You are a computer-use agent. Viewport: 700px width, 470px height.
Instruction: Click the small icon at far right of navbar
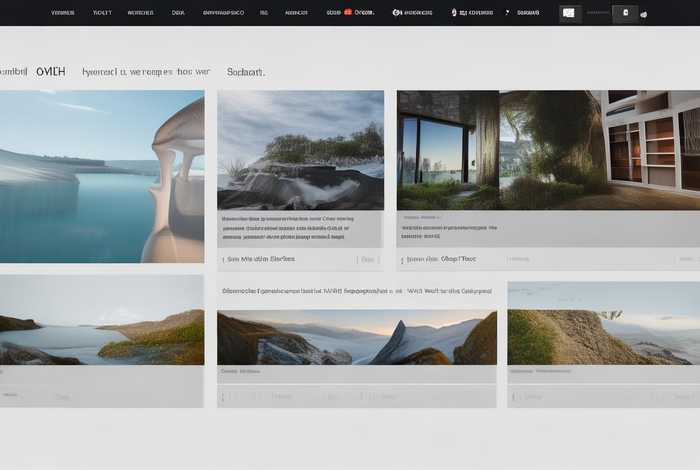pos(643,14)
